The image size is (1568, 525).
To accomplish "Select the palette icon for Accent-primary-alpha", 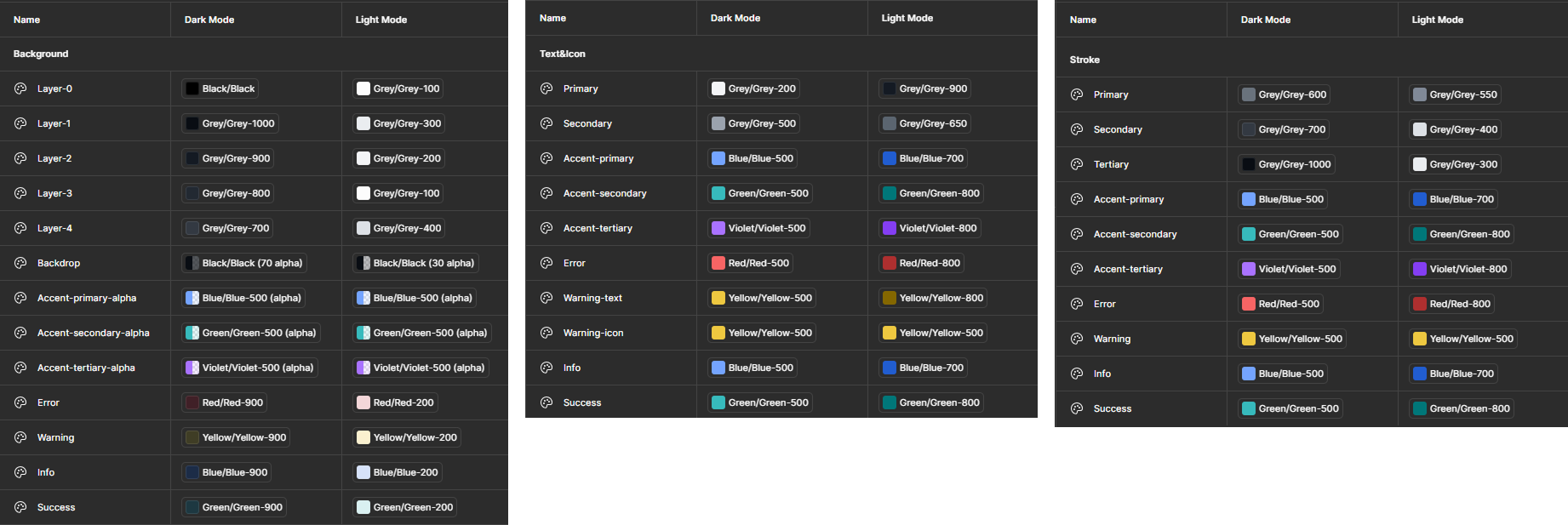I will coord(20,298).
